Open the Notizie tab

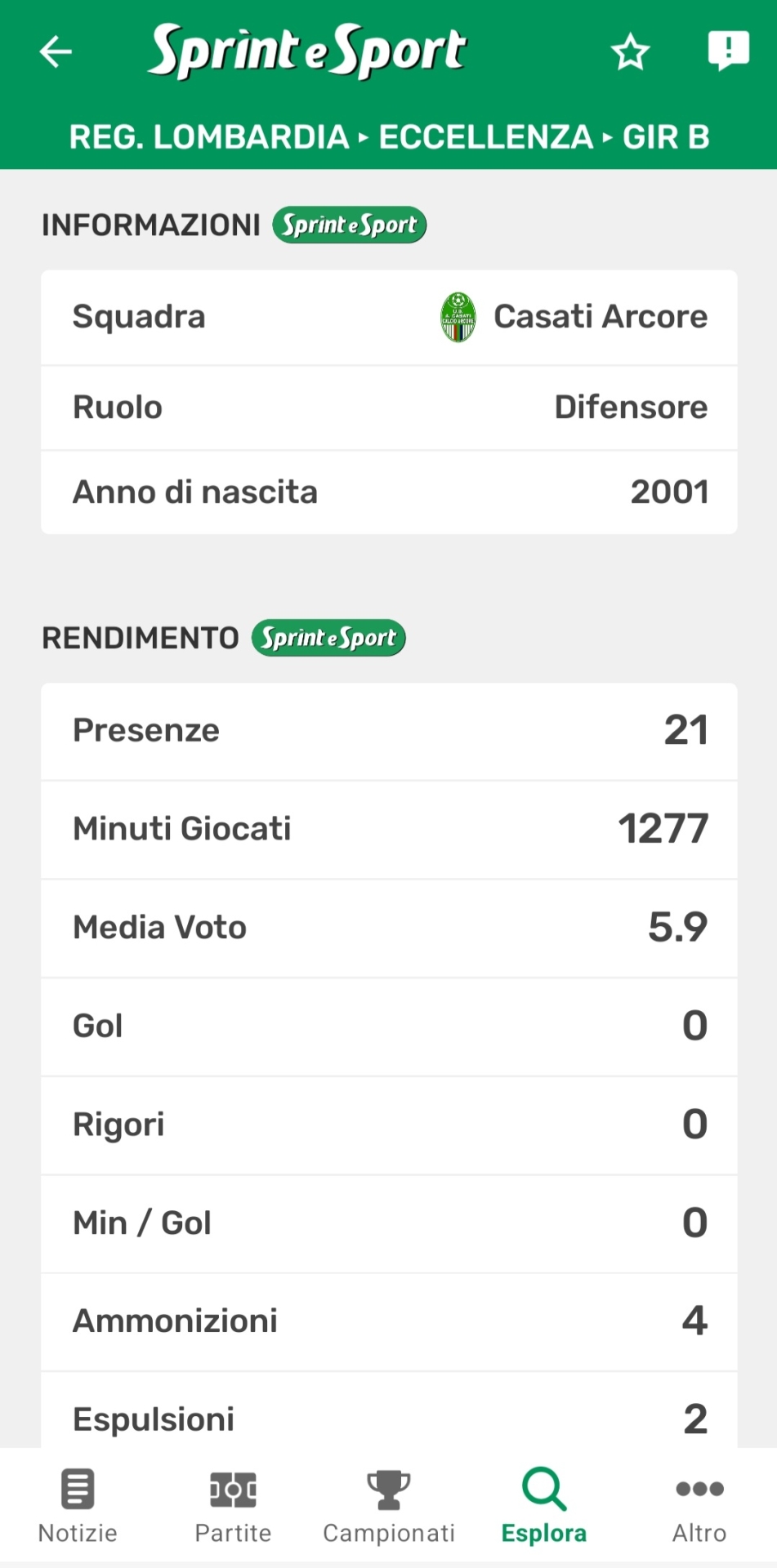[78, 1505]
